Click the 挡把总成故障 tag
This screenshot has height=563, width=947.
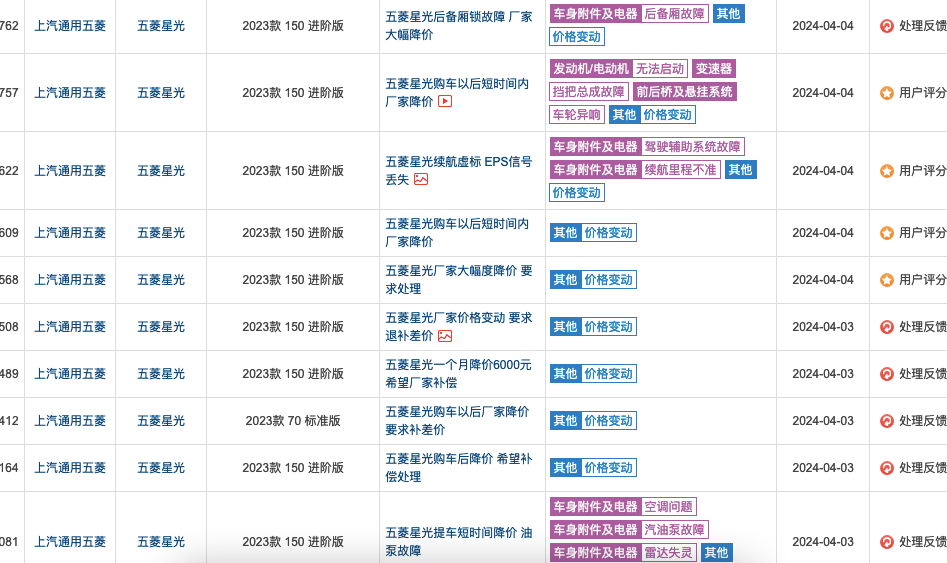(x=589, y=92)
